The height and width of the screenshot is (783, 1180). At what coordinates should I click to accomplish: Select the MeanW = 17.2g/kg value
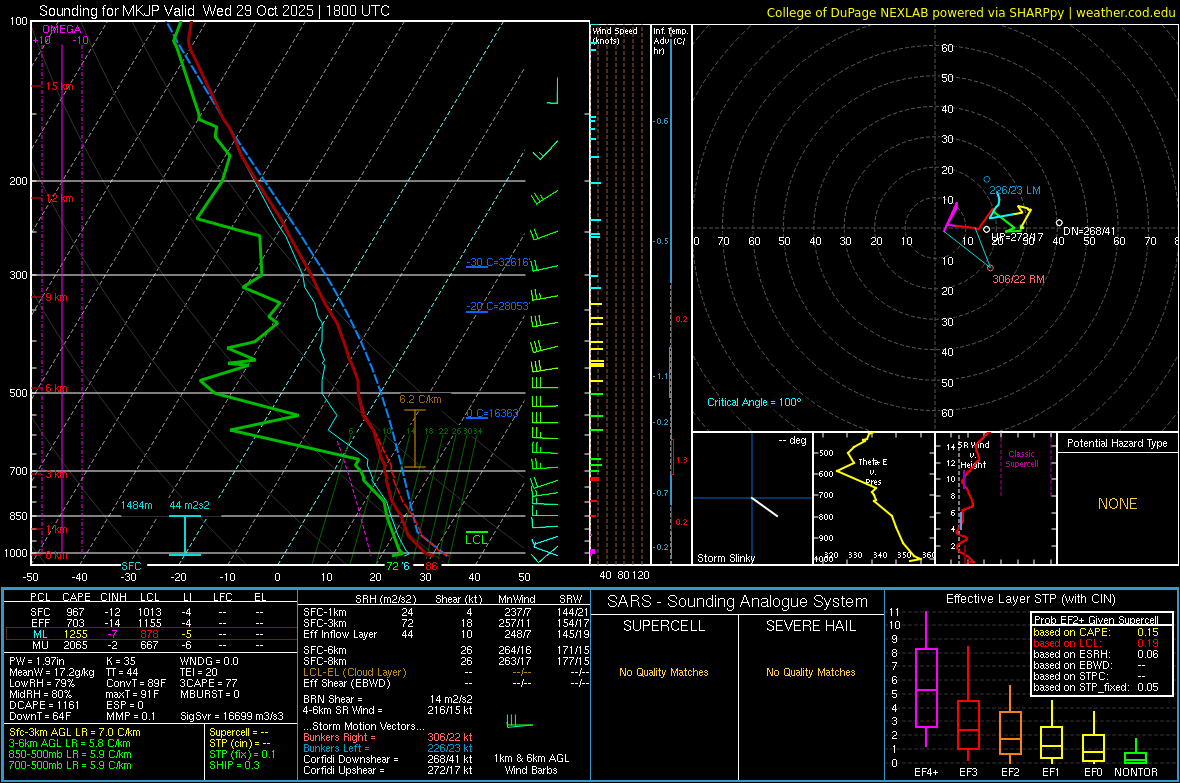[x=52, y=672]
